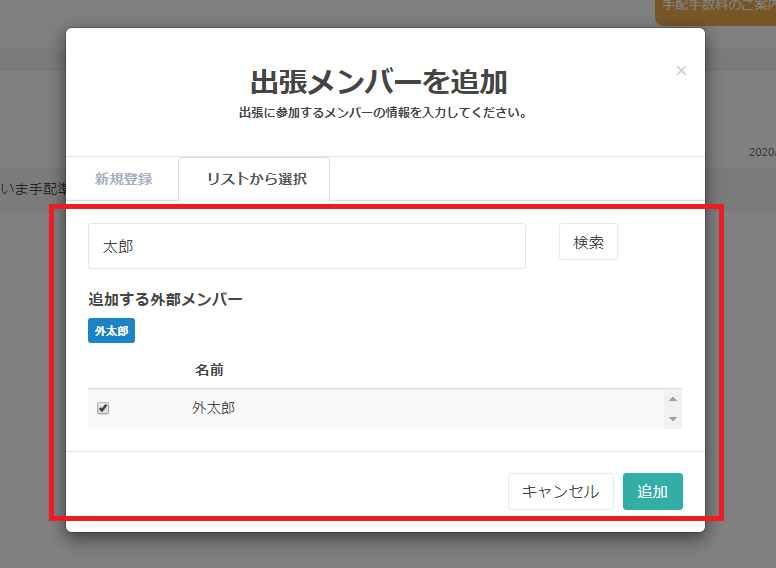Click the 追加する外部メンバー section heading
Image resolution: width=776 pixels, height=568 pixels.
point(165,299)
